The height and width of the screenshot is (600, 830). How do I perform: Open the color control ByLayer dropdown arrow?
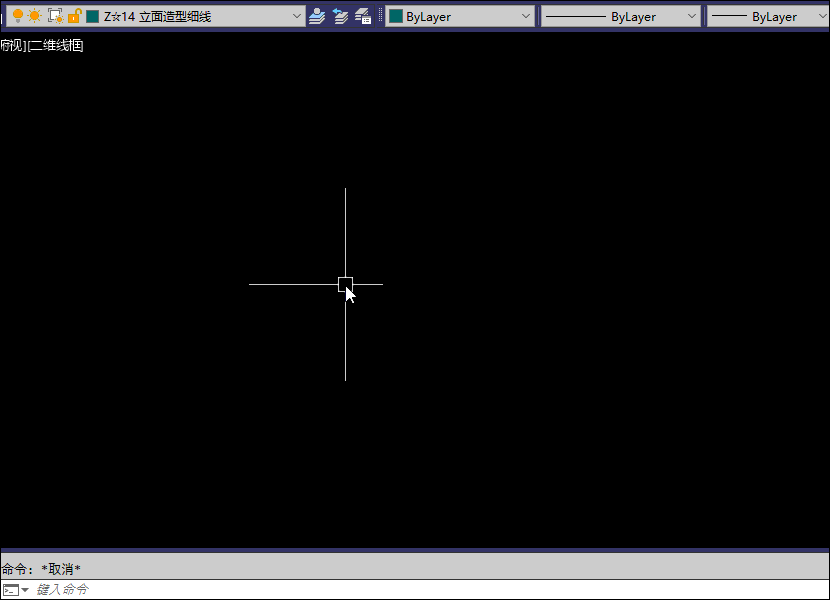tap(526, 16)
